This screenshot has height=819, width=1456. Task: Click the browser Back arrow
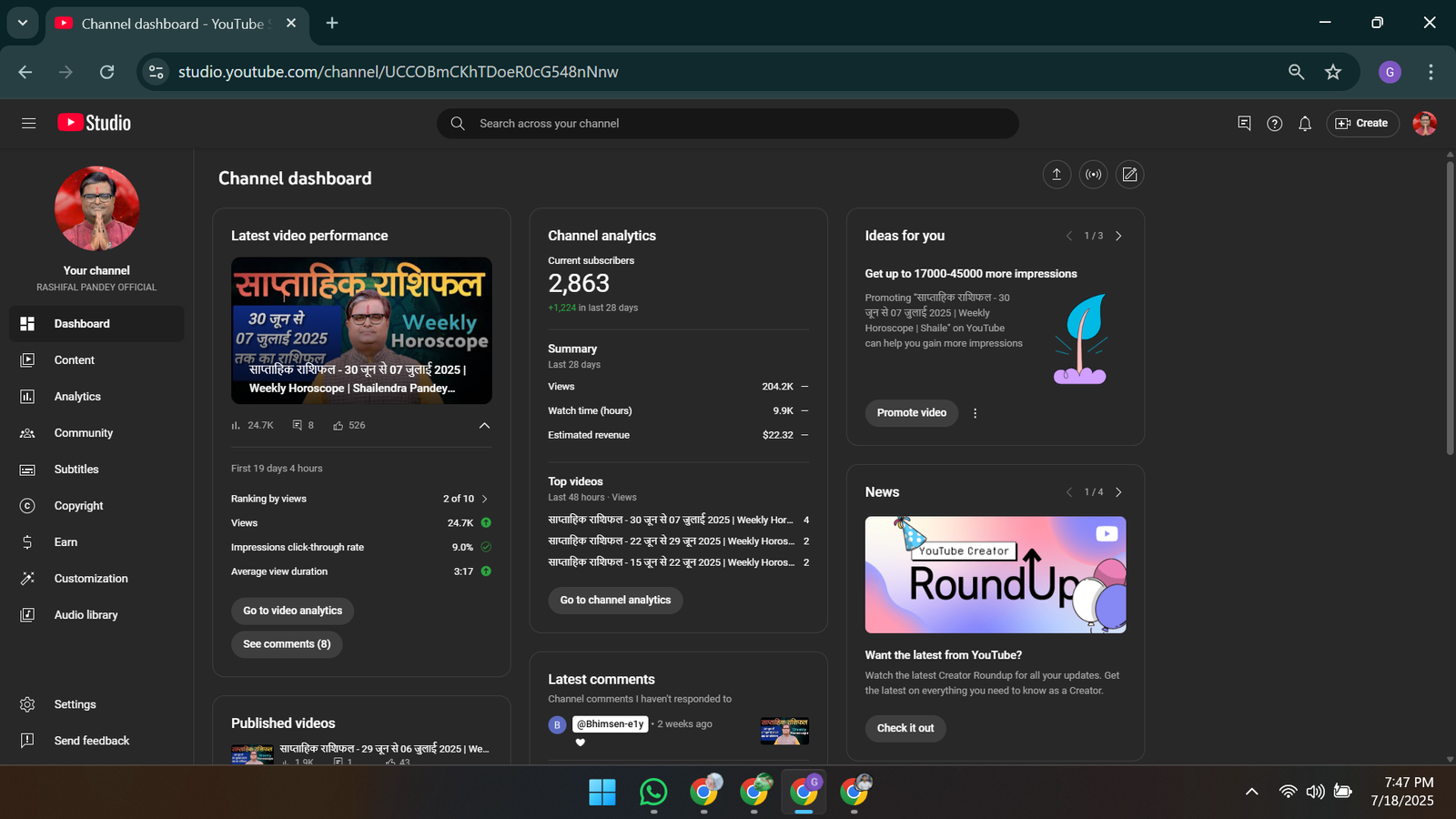tap(25, 72)
